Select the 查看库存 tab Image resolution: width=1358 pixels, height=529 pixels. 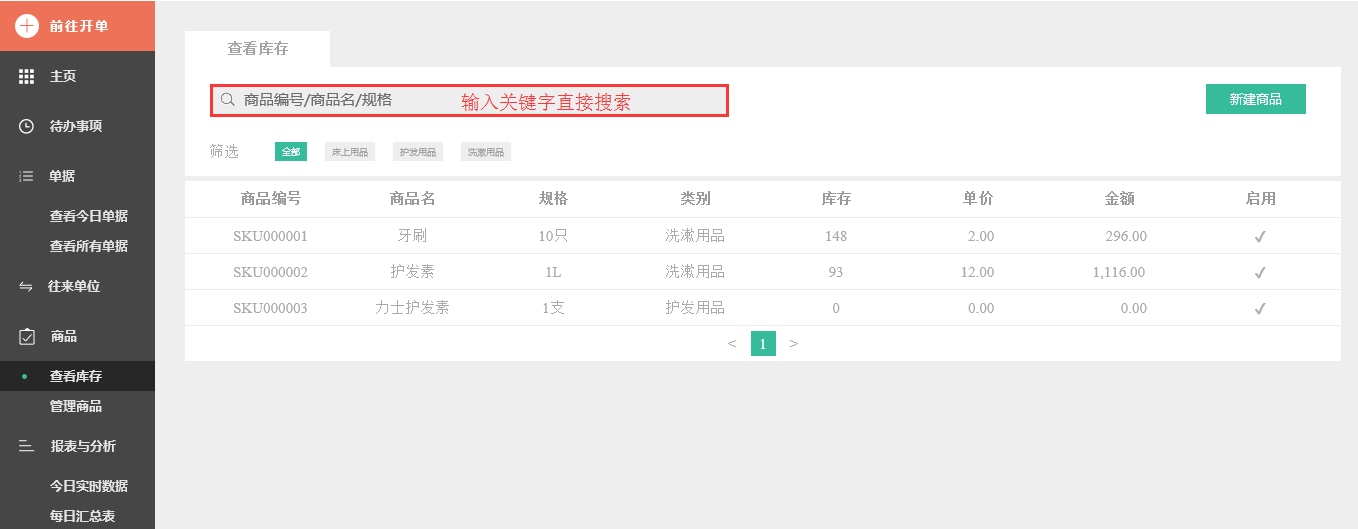click(x=258, y=48)
